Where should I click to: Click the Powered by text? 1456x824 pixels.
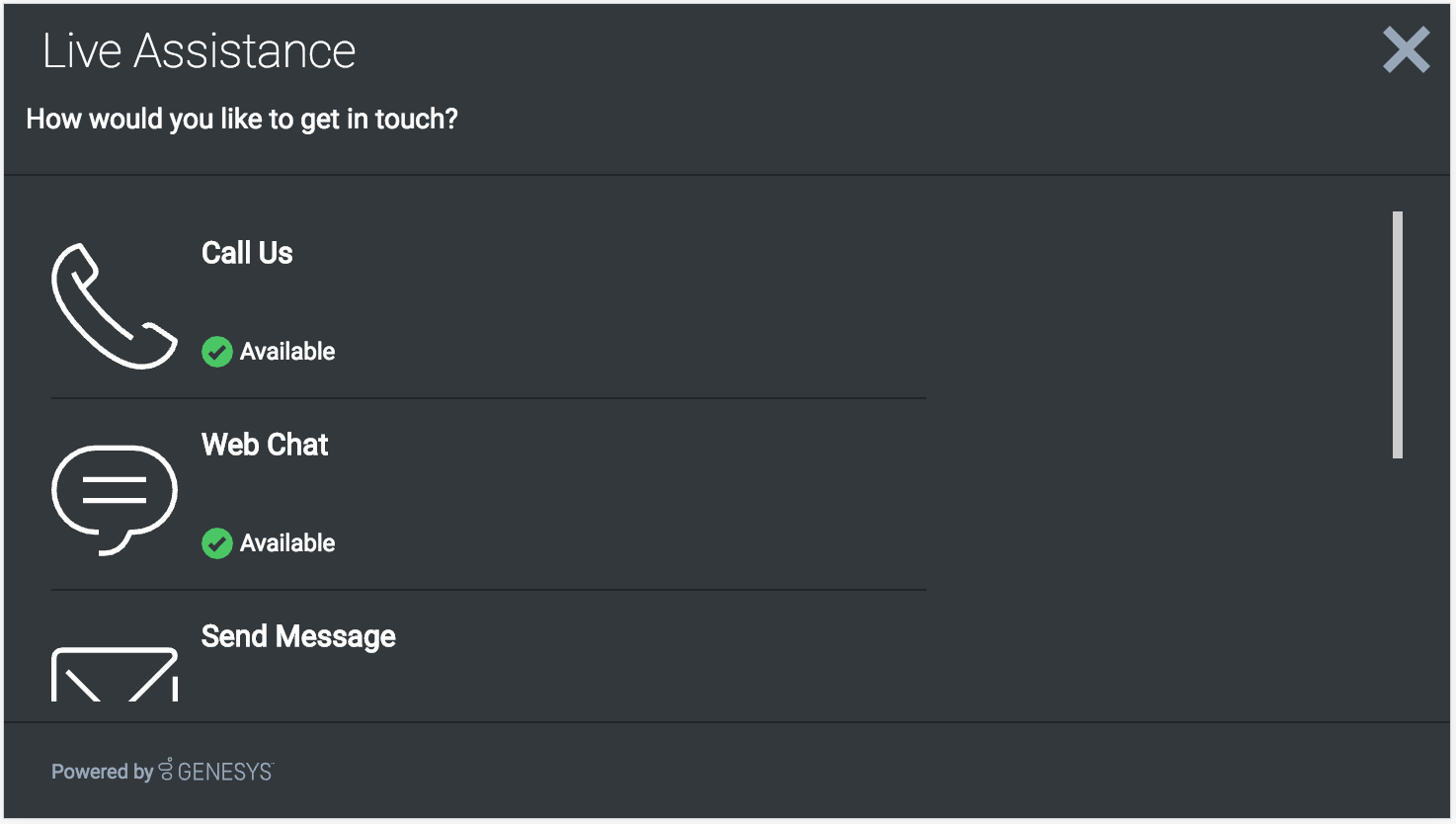pos(102,772)
